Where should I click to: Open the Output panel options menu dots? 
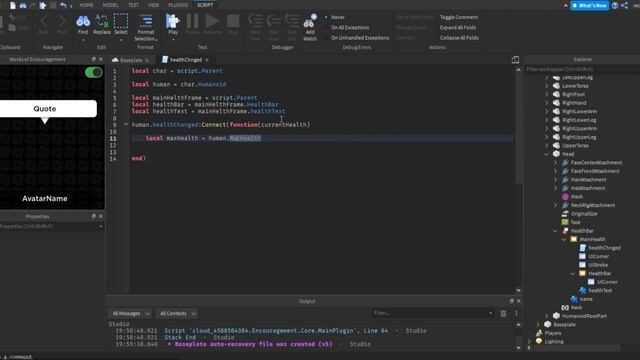(516, 313)
